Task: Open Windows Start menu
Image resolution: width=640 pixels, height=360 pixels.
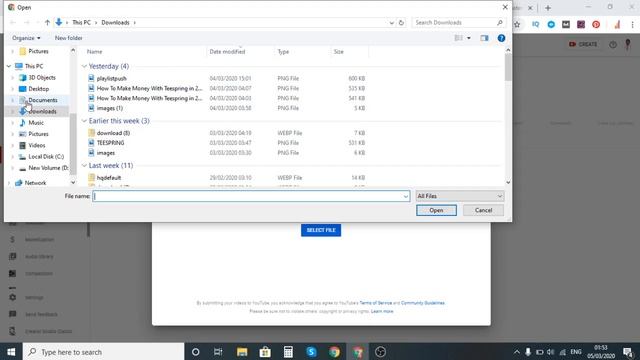Action: [11, 352]
